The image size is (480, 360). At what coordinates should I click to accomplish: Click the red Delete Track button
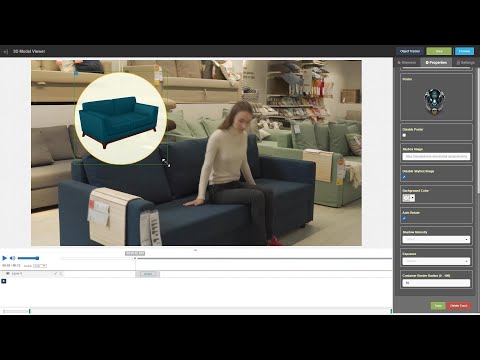click(x=459, y=306)
